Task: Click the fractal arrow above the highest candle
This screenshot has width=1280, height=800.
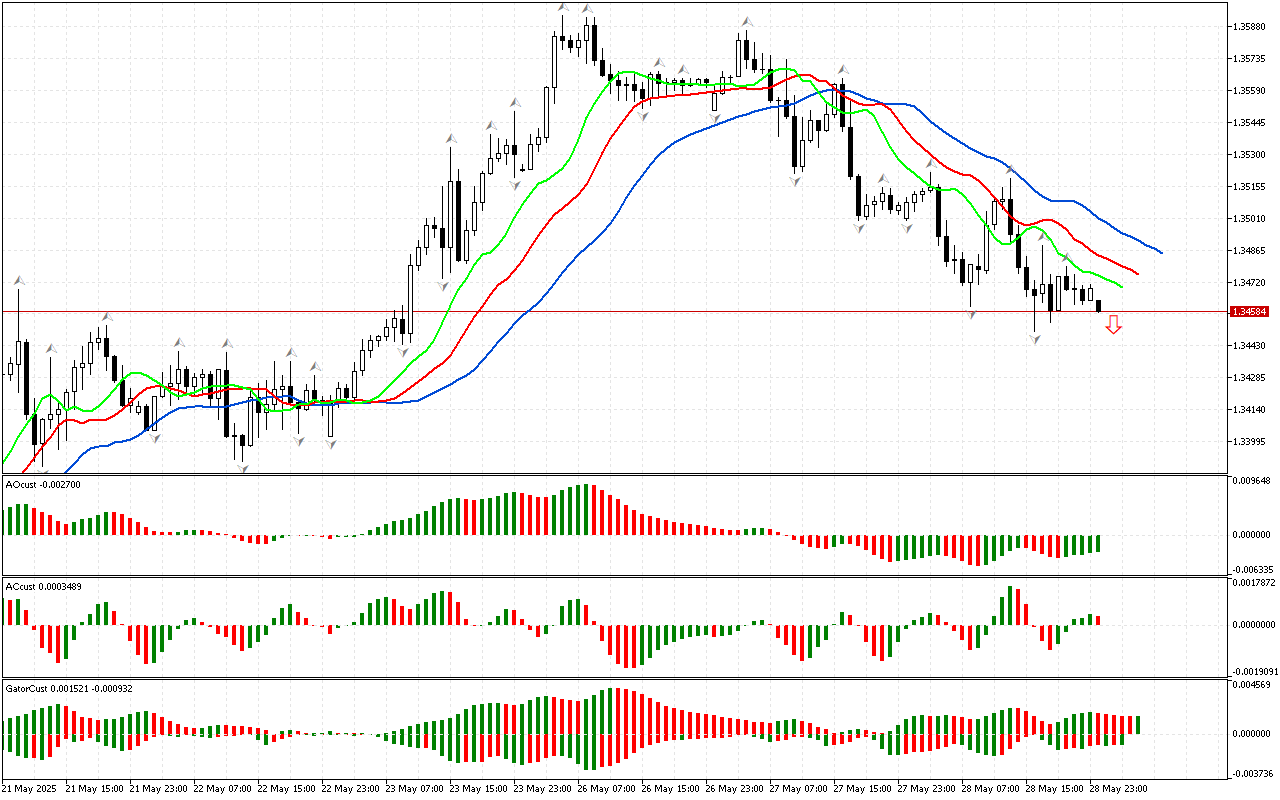Action: click(x=563, y=8)
